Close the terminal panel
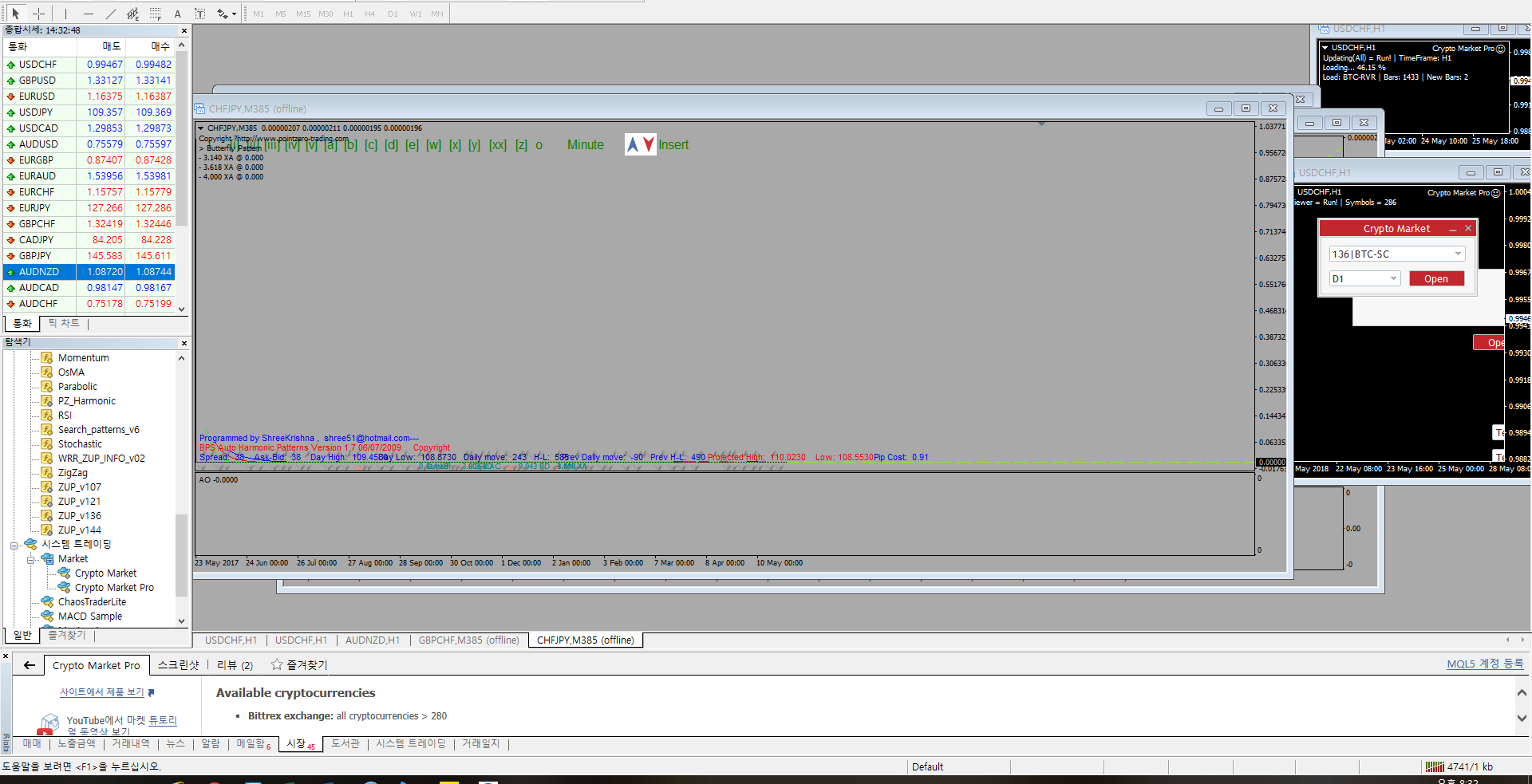Image resolution: width=1532 pixels, height=784 pixels. pos(6,656)
